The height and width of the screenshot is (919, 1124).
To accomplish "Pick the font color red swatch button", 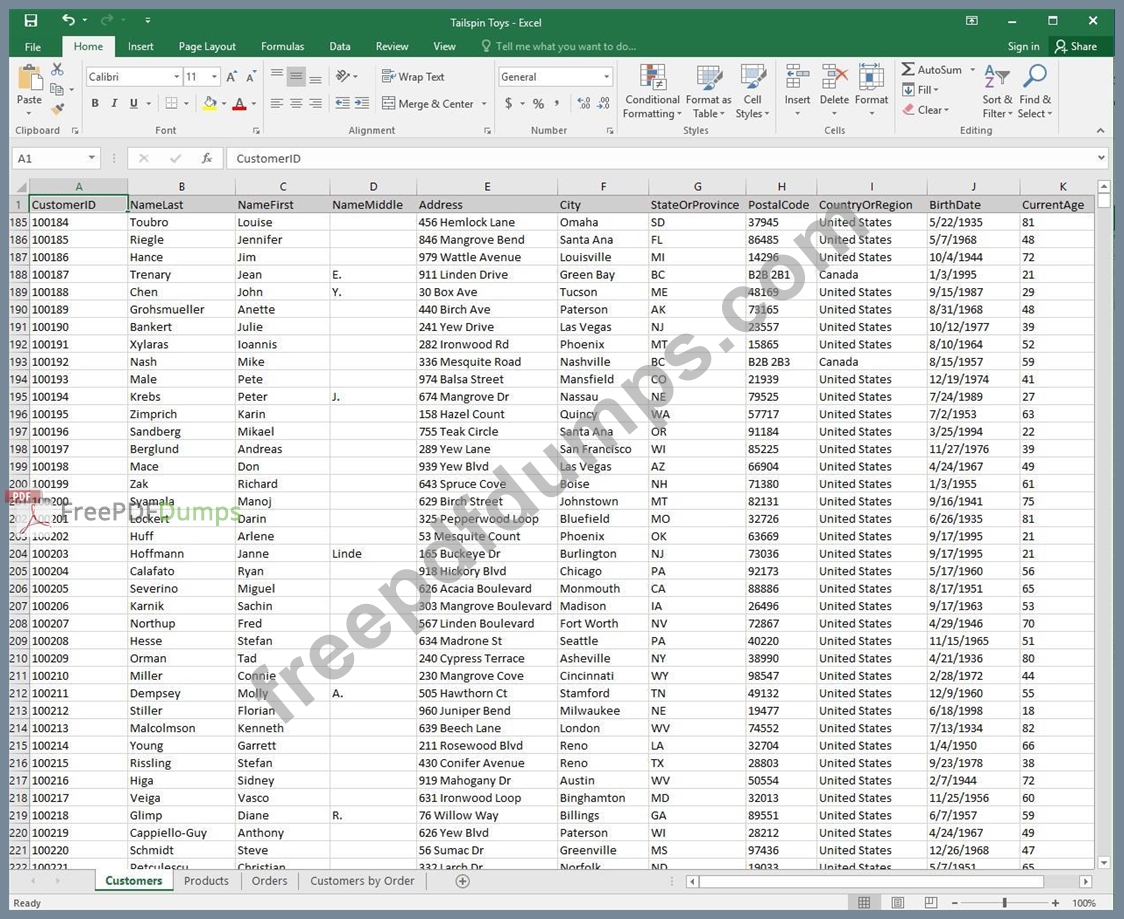I will point(239,104).
